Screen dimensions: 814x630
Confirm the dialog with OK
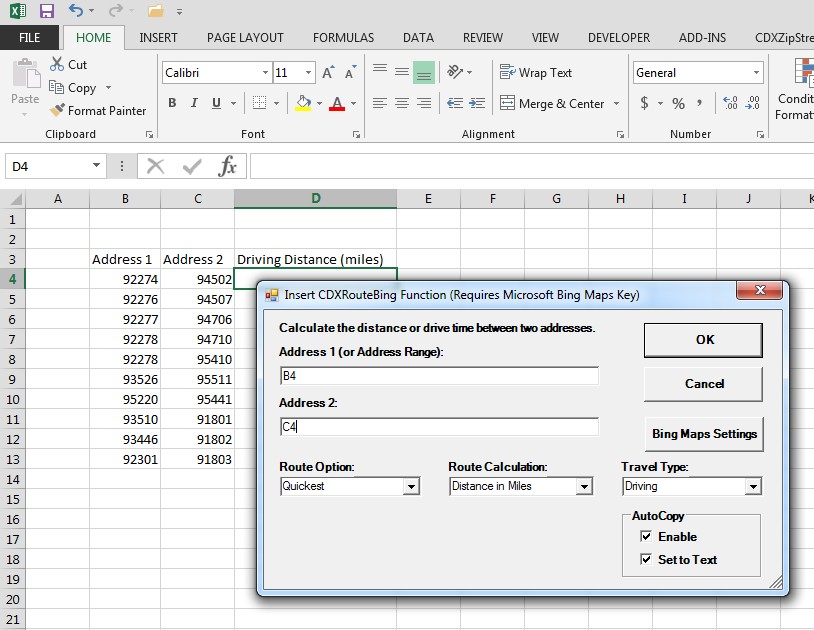(703, 340)
